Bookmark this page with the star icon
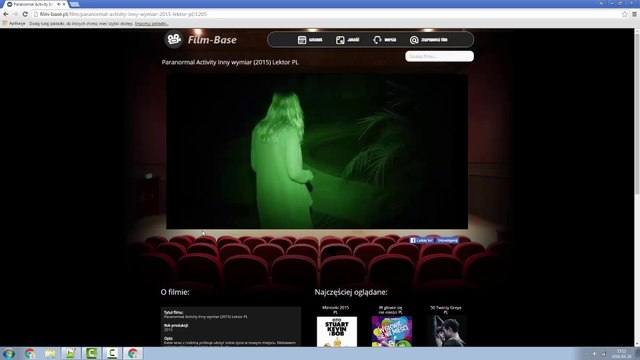Screen dimensions: 640x360 (624, 14)
